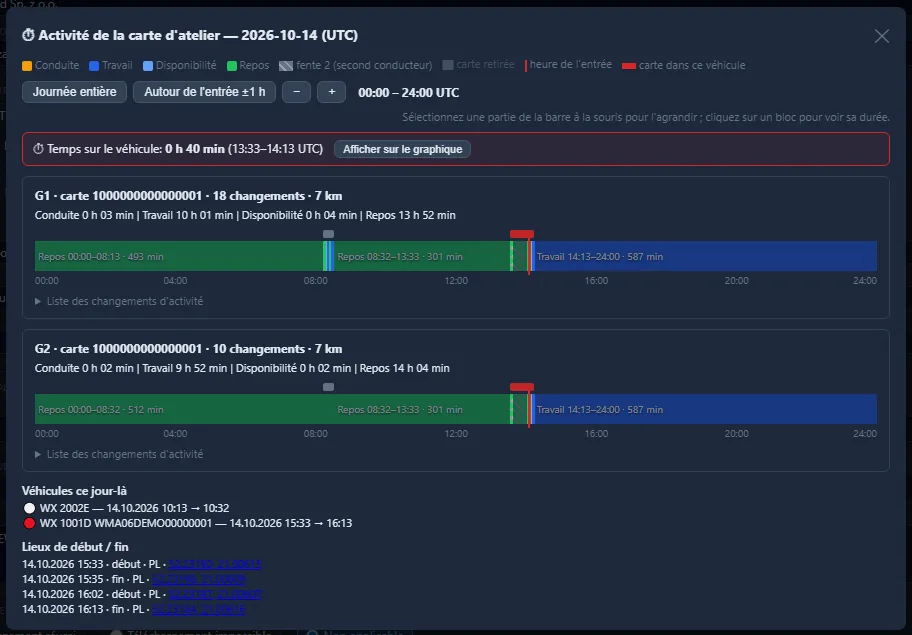Select G2 Repos 08:32–13:33 block
The width and height of the screenshot is (912, 635).
click(422, 409)
